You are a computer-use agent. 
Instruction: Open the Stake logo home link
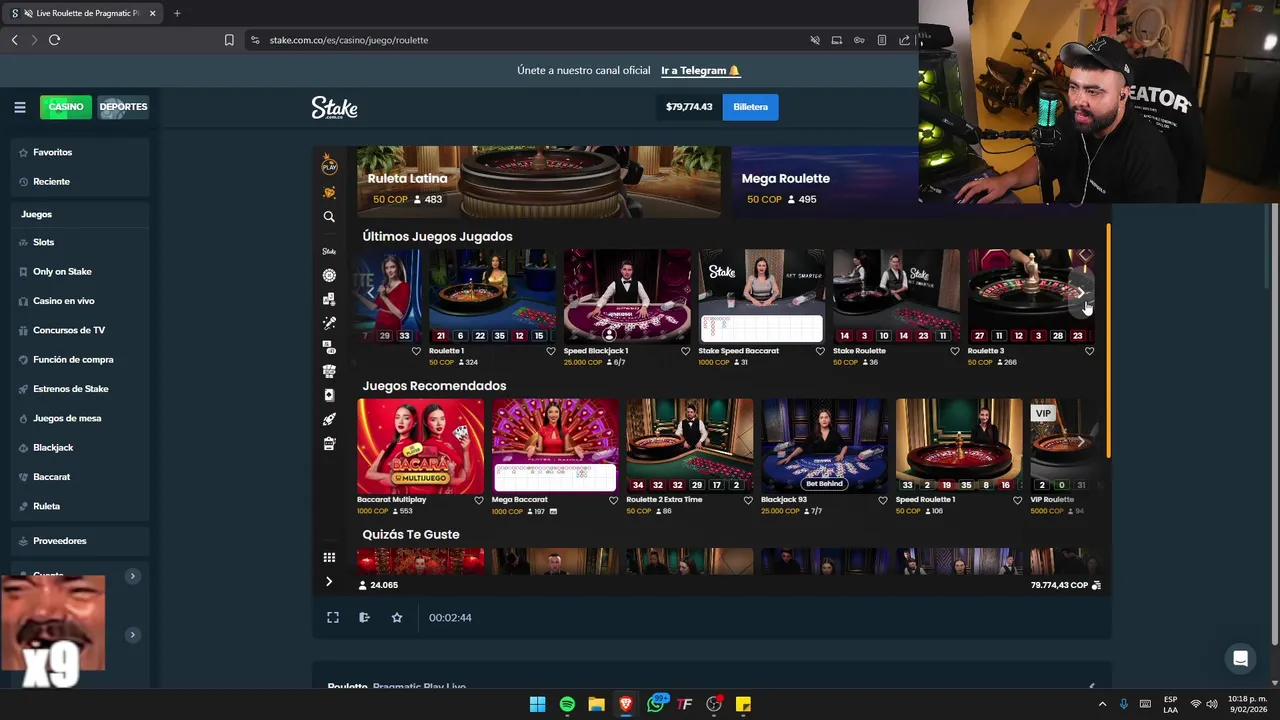[x=334, y=107]
